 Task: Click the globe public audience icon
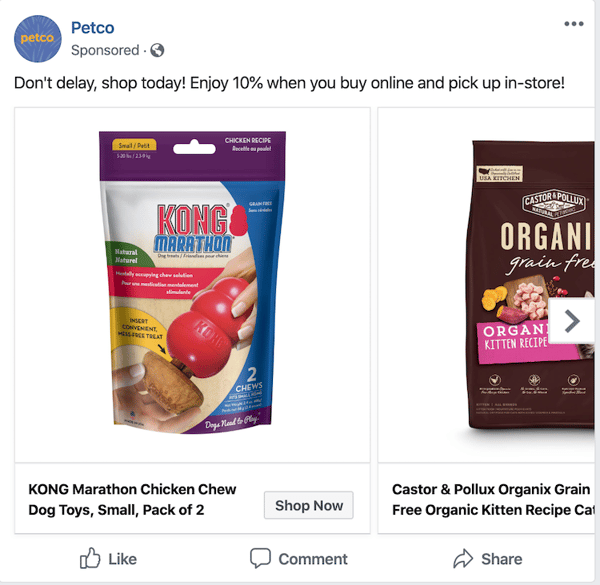pos(157,50)
